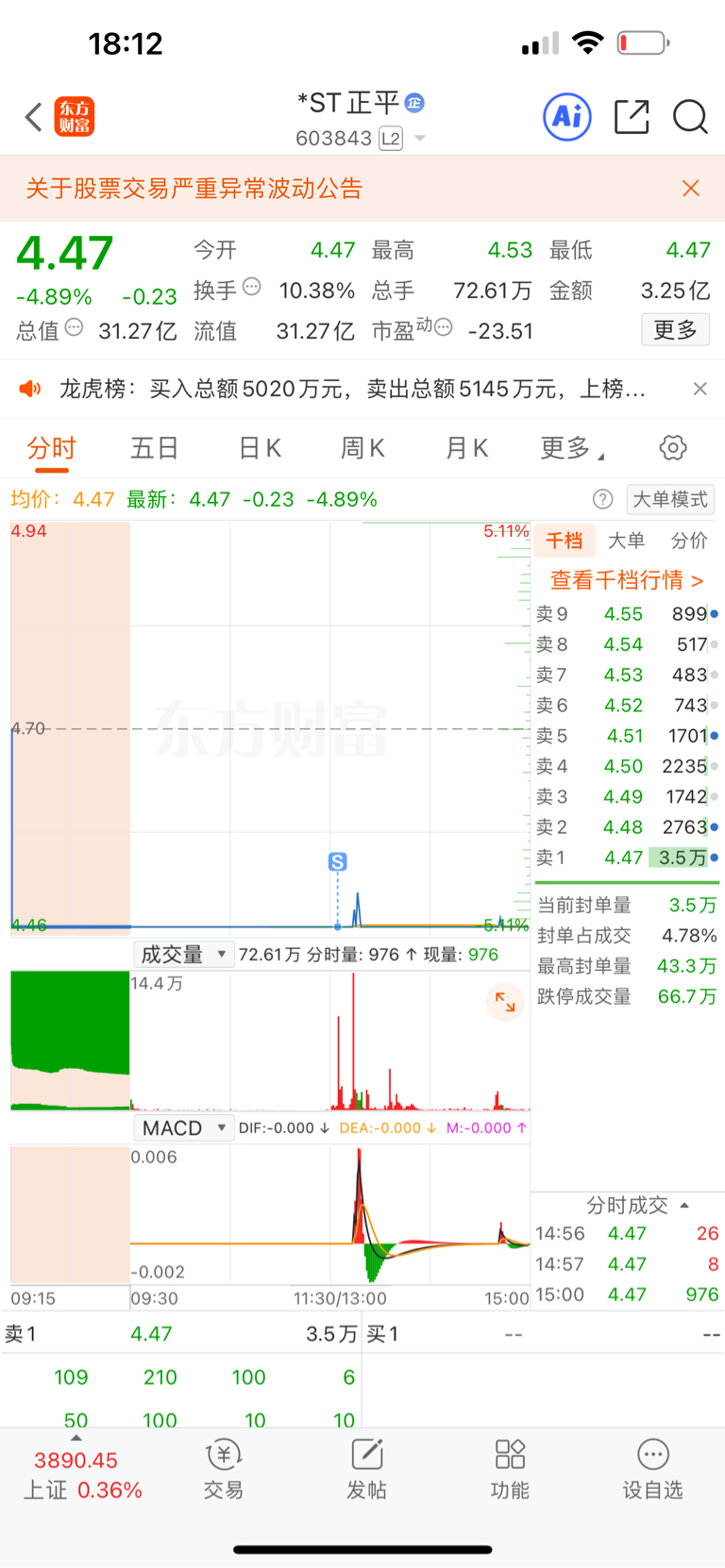Select the 分时 chart tab
Viewport: 725px width, 1568px height.
pyautogui.click(x=51, y=448)
